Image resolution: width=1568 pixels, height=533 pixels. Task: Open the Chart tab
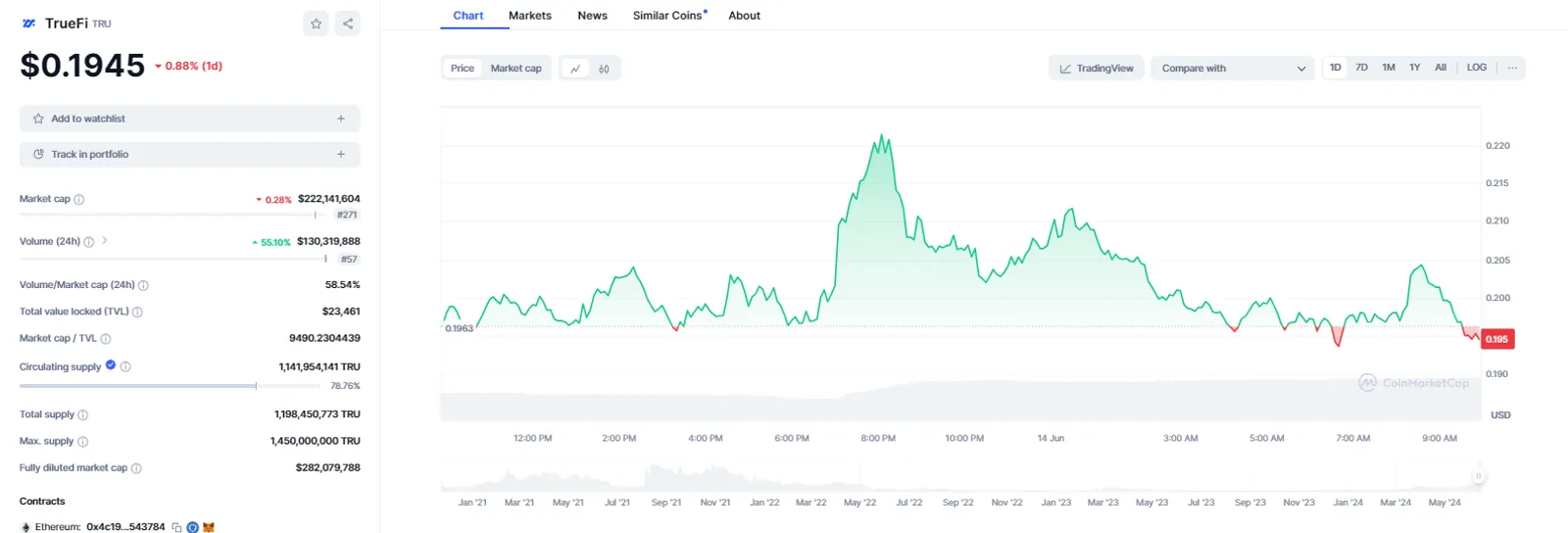(x=468, y=16)
